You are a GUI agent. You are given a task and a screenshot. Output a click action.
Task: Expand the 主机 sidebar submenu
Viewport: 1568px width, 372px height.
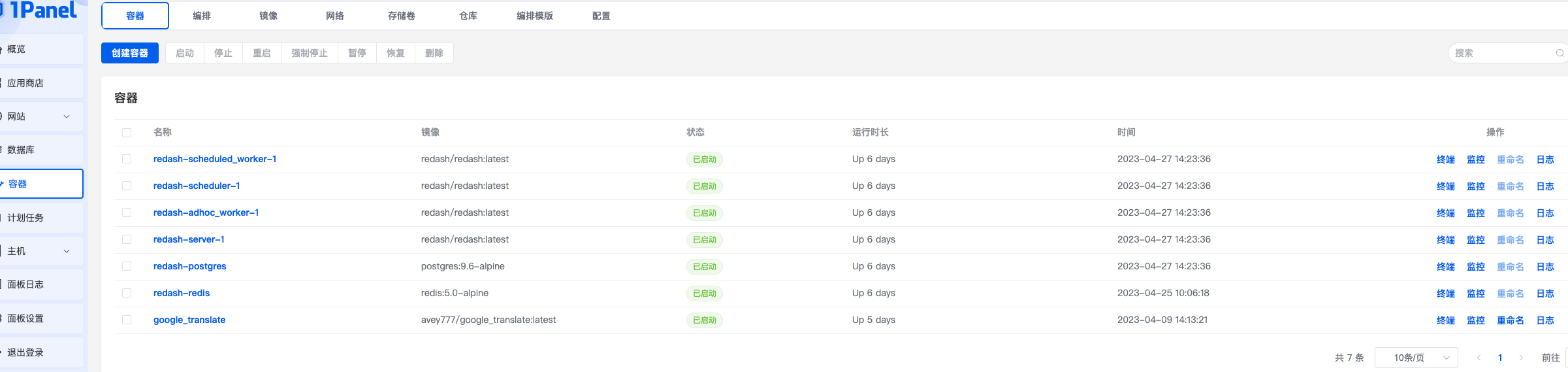(67, 251)
